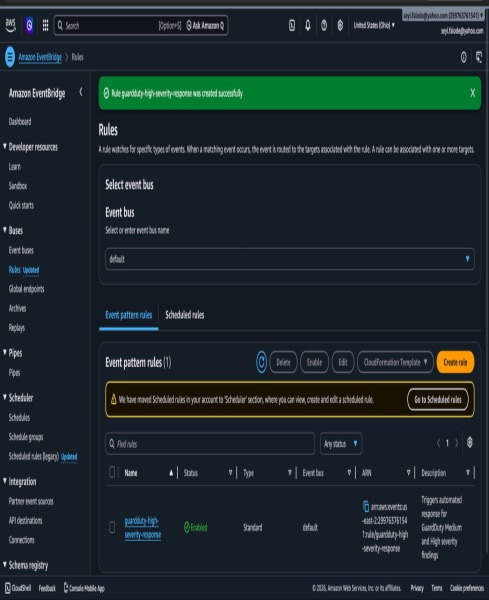This screenshot has height=600, width=489.
Task: Collapse the Developer resources section
Action: [5, 146]
